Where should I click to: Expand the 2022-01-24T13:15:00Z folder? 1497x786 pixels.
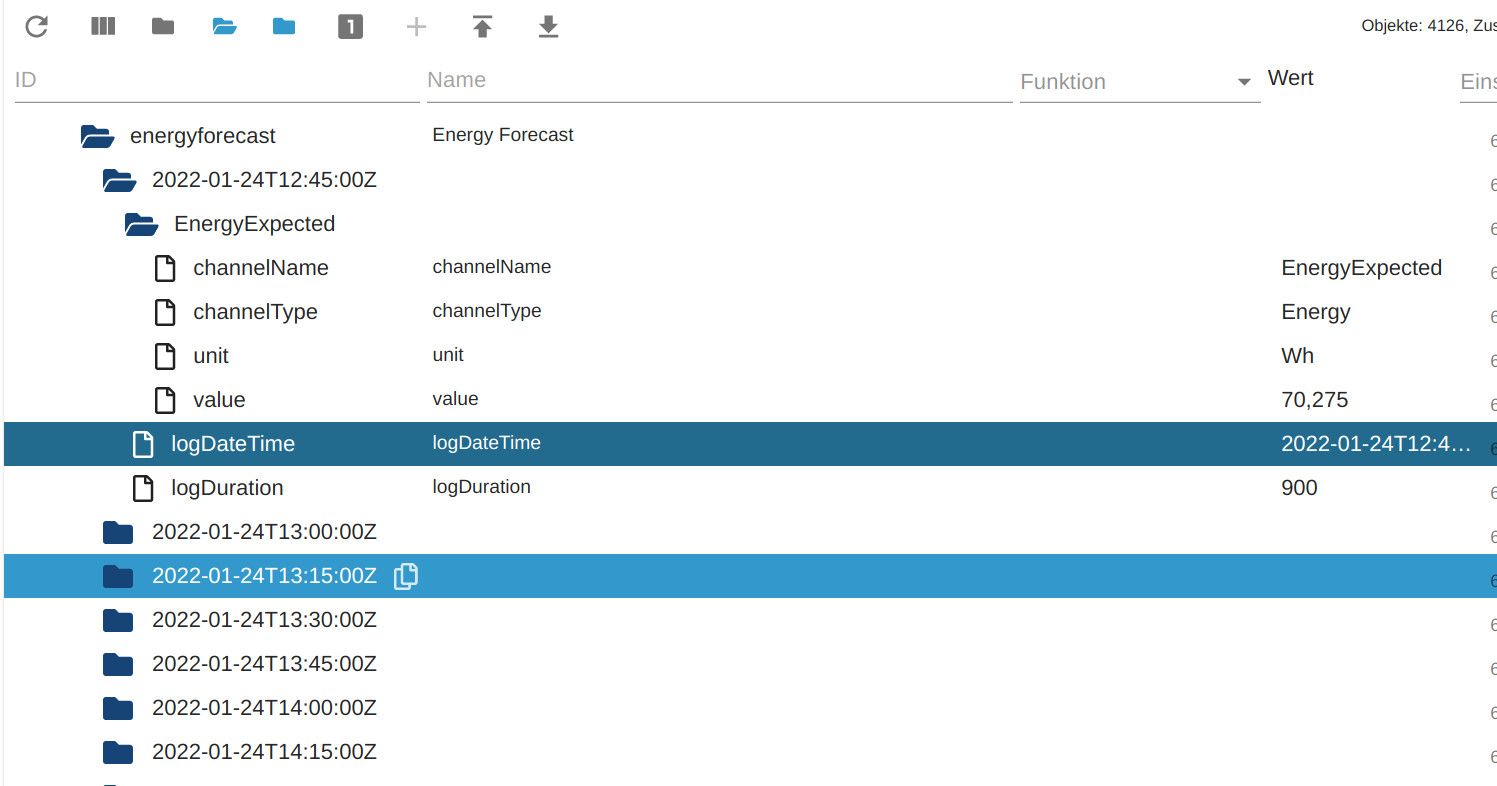pos(118,576)
